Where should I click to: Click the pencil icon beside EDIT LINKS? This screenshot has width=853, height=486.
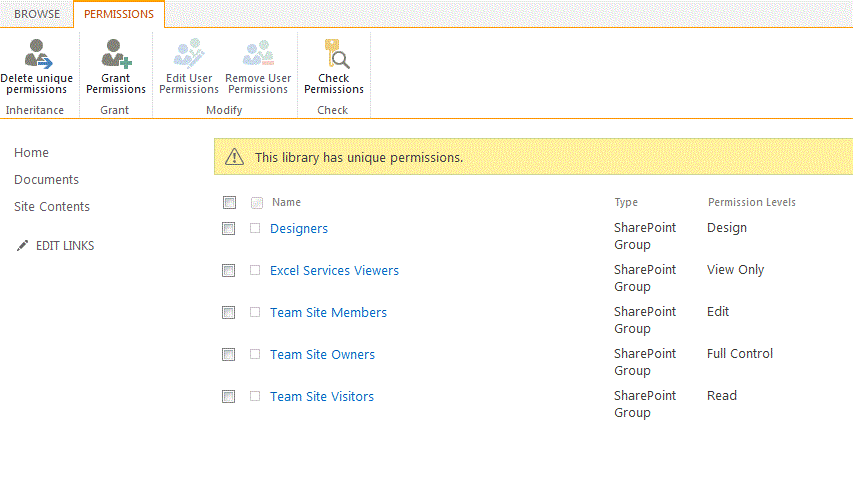pyautogui.click(x=23, y=246)
